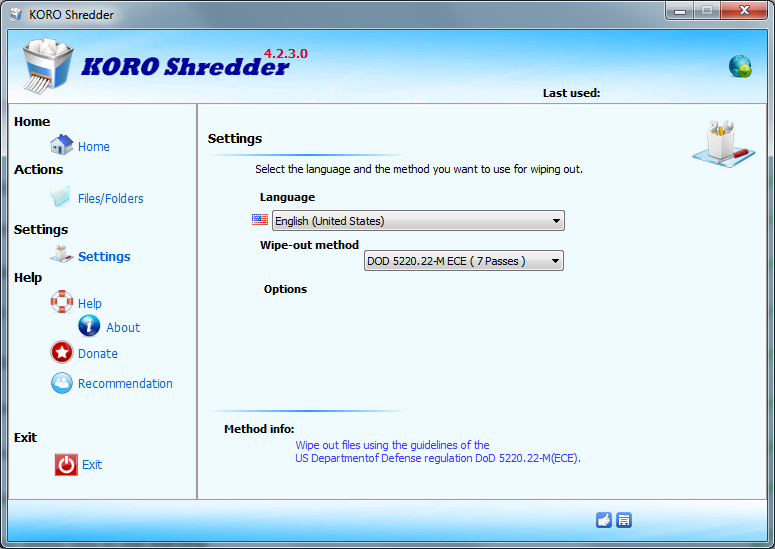The height and width of the screenshot is (549, 775).
Task: Click the KORO Shredder logo bin icon
Action: pyautogui.click(x=47, y=66)
